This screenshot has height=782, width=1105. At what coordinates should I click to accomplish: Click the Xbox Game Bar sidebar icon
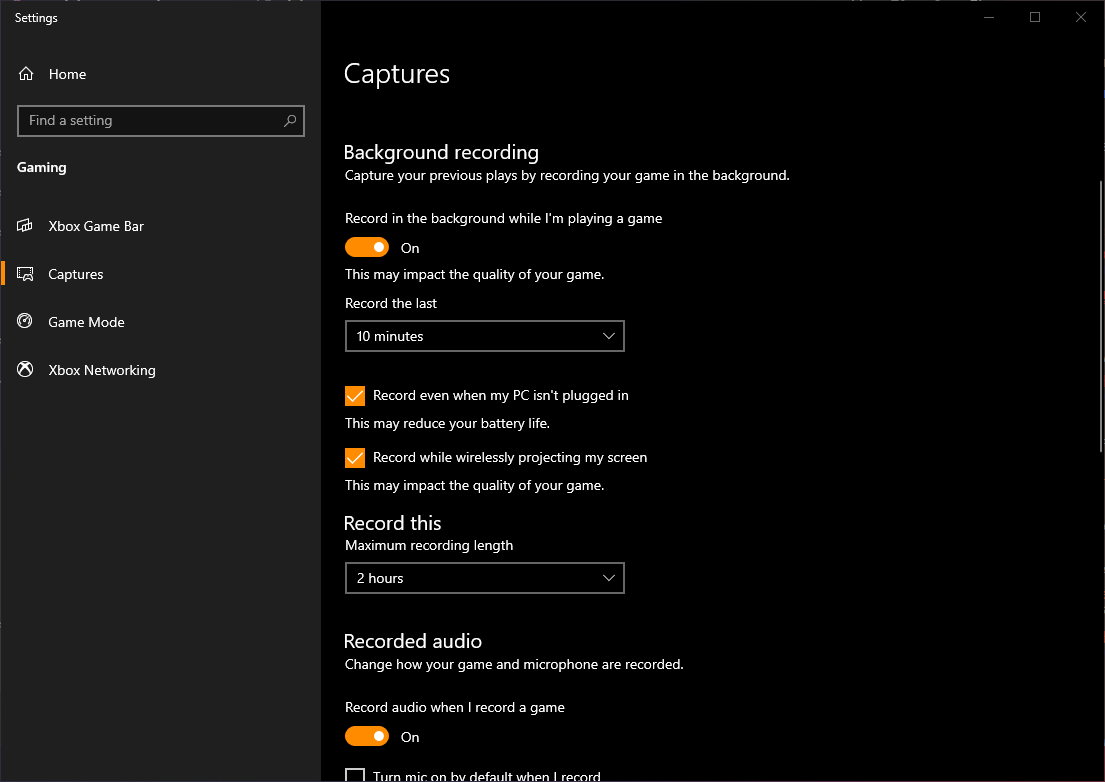25,226
